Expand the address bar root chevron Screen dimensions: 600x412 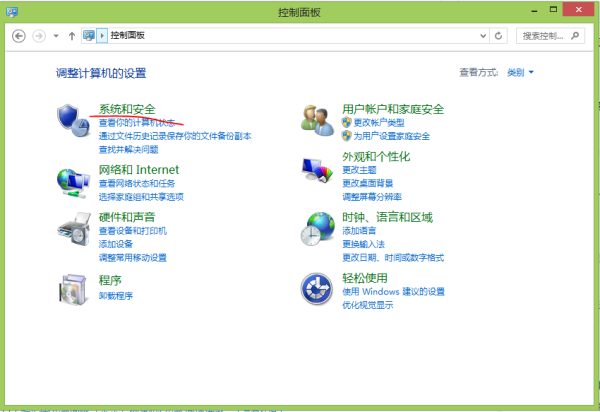102,36
